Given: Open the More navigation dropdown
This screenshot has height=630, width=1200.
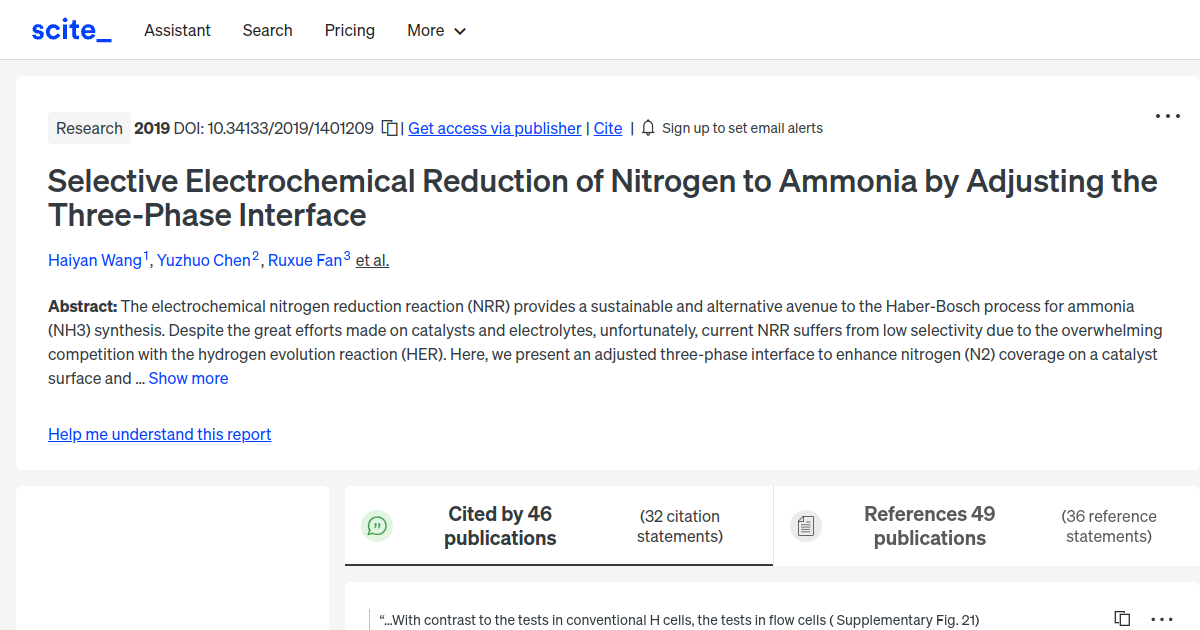Looking at the screenshot, I should coord(436,31).
